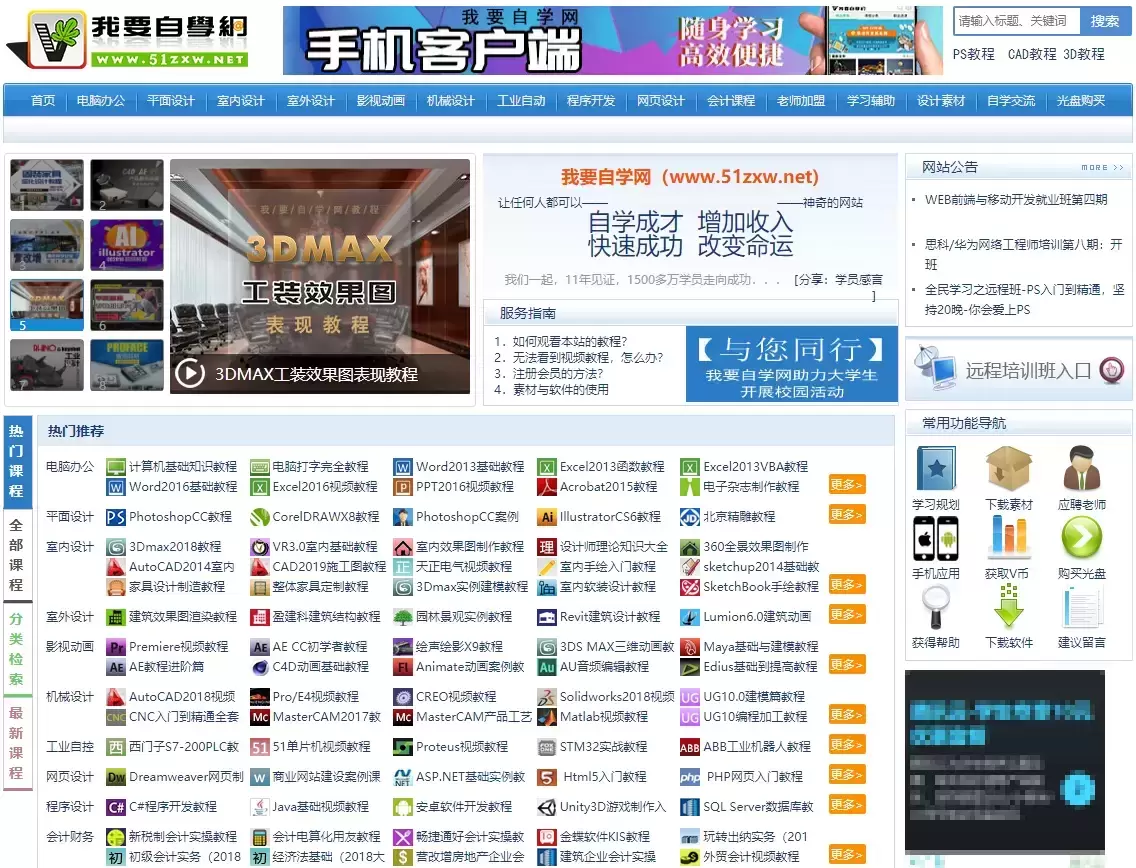Select slideshow thumbnail number 4 (Illustrator)
The image size is (1136, 868).
(x=127, y=246)
